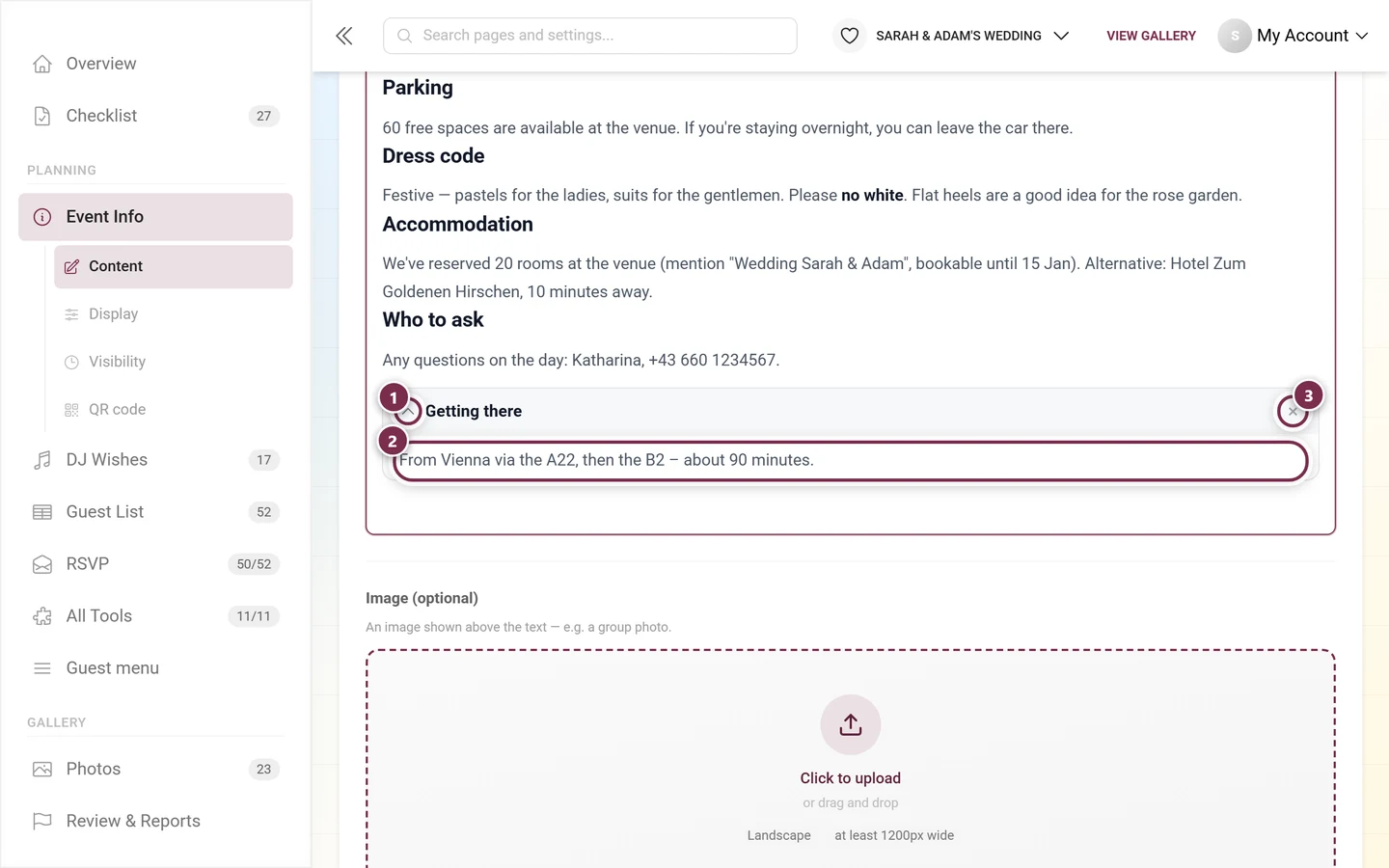Viewport: 1389px width, 868px height.
Task: Open the Visibility submenu item
Action: click(x=174, y=362)
